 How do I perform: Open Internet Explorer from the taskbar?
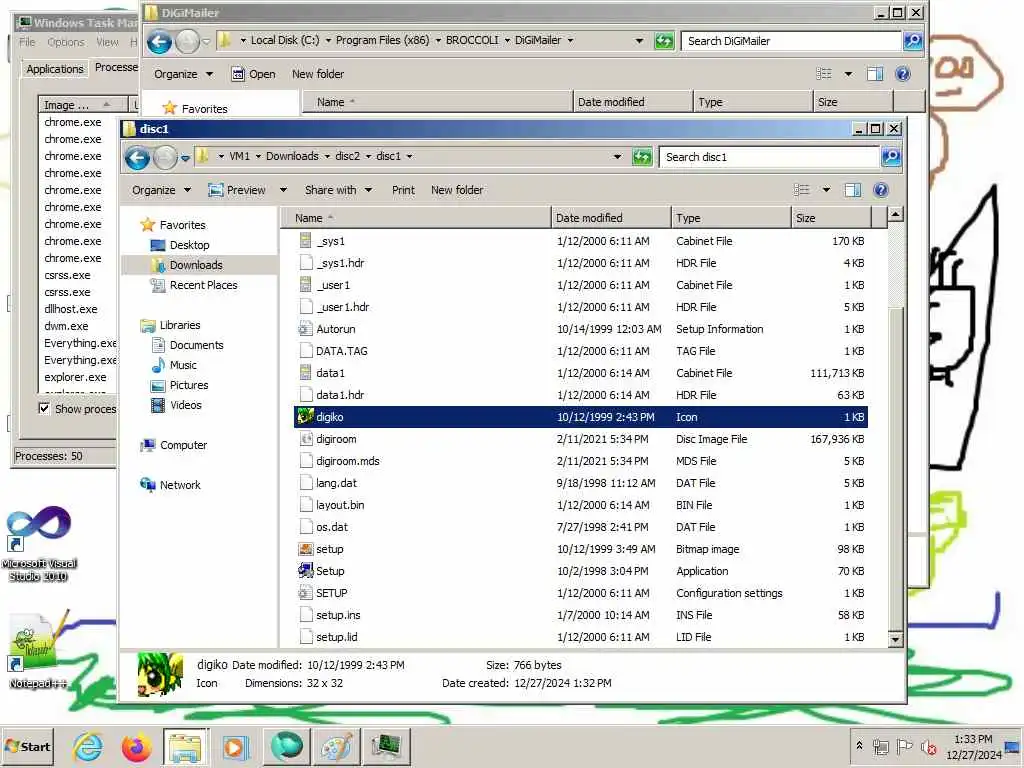point(88,746)
